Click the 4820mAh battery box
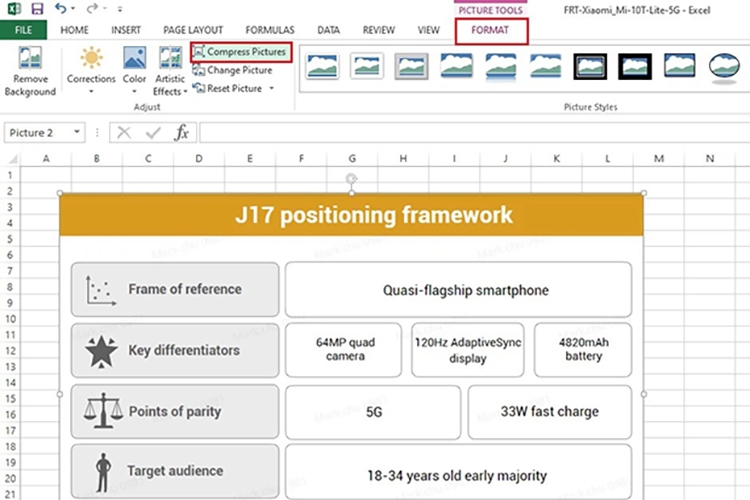Screen dimensions: 750x500 click(x=583, y=350)
